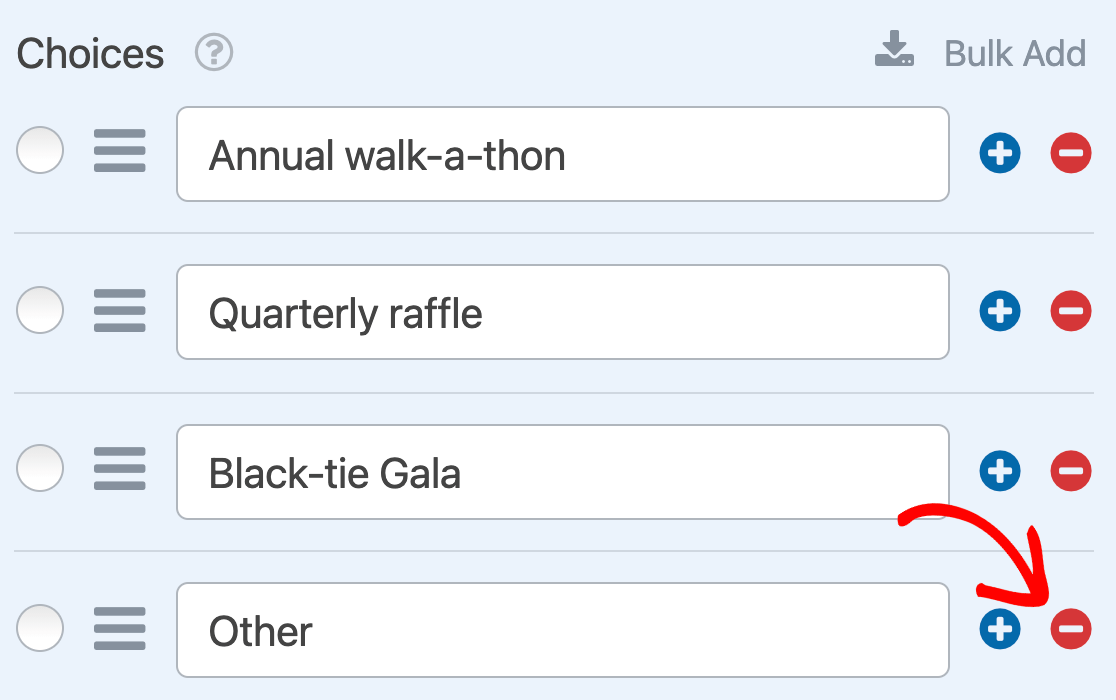
Task: Add a choice after Annual walk-a-thon
Action: [1000, 153]
